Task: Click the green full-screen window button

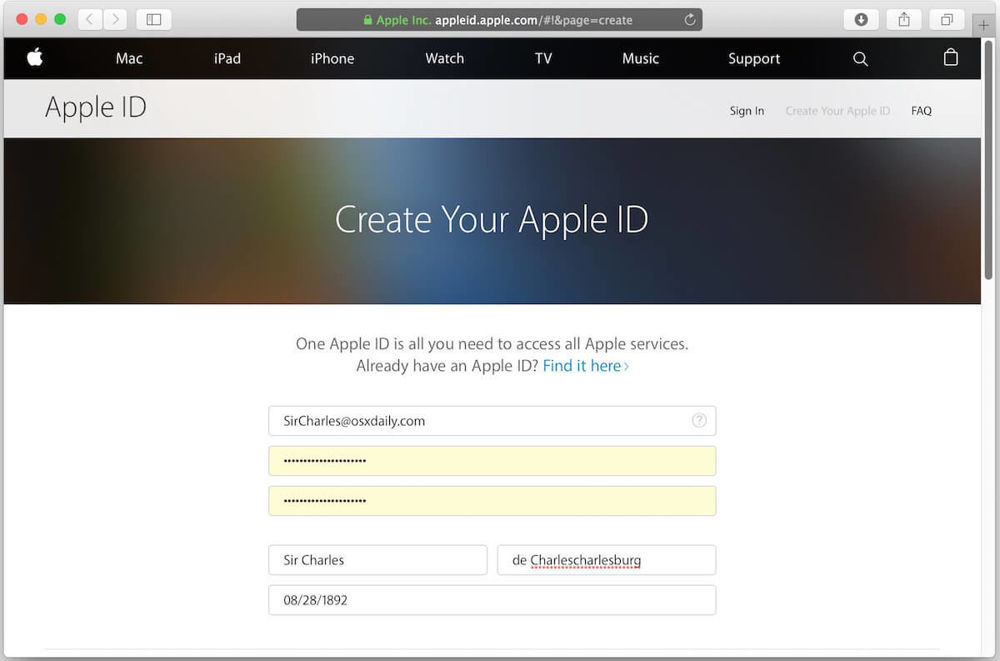Action: click(60, 19)
